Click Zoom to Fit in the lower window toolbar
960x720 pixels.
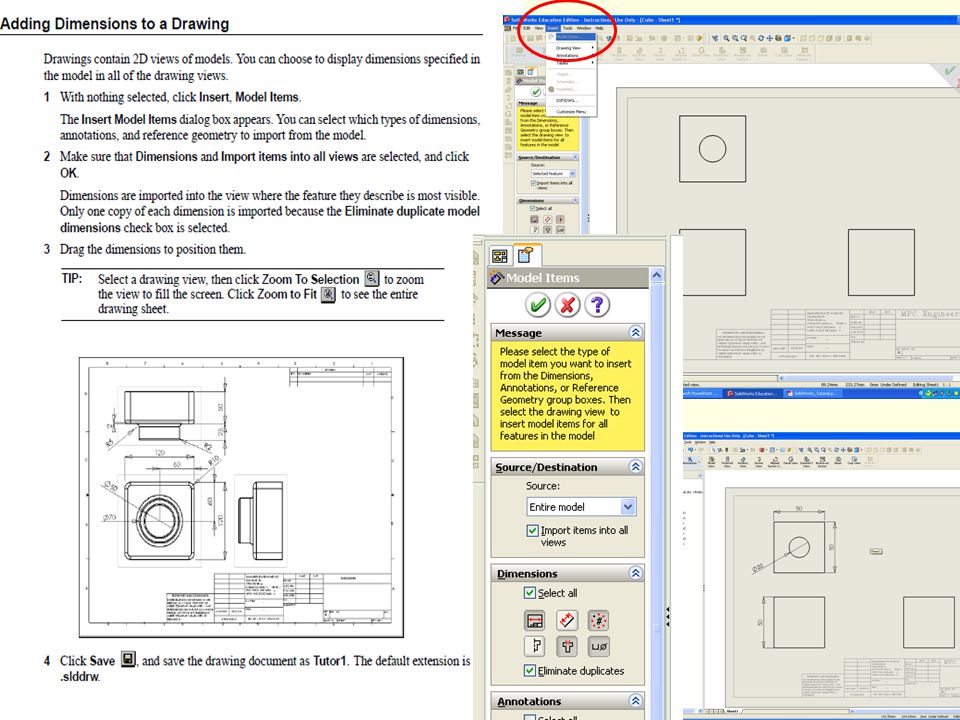[809, 450]
